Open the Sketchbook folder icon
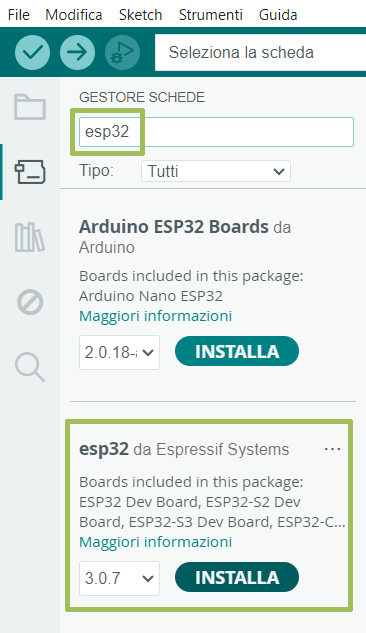The height and width of the screenshot is (633, 366). click(30, 107)
